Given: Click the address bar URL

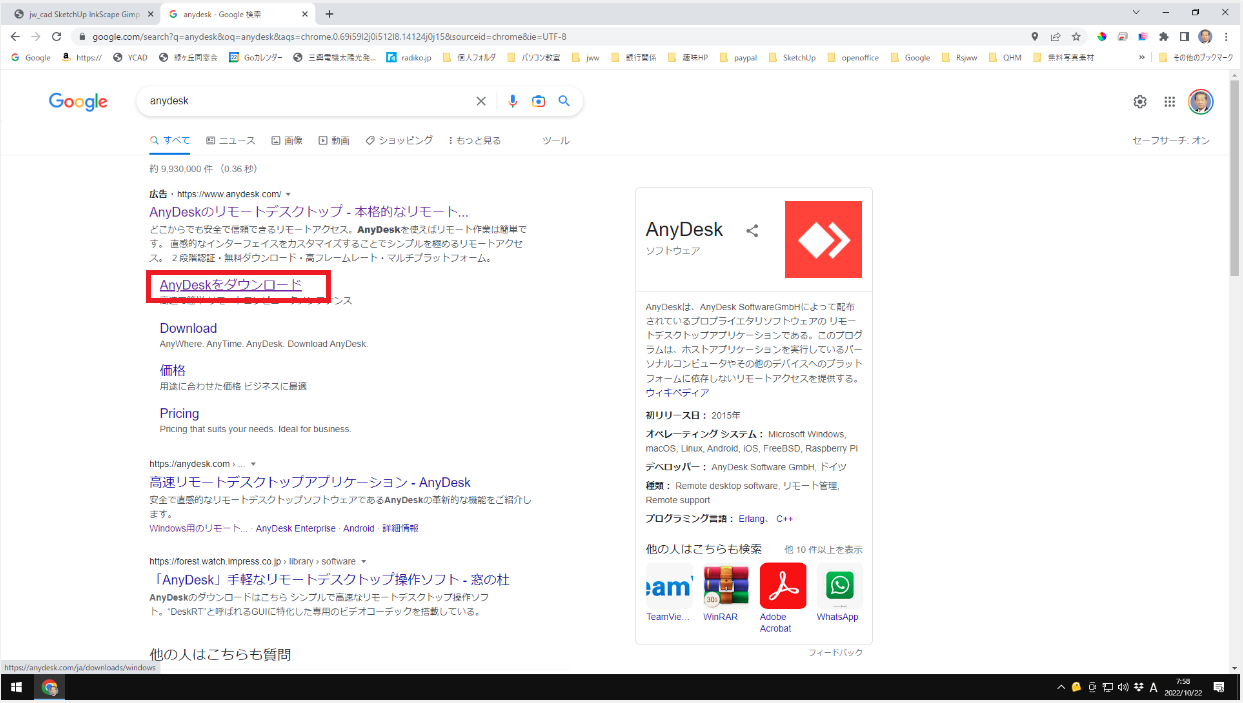Looking at the screenshot, I should pos(329,36).
